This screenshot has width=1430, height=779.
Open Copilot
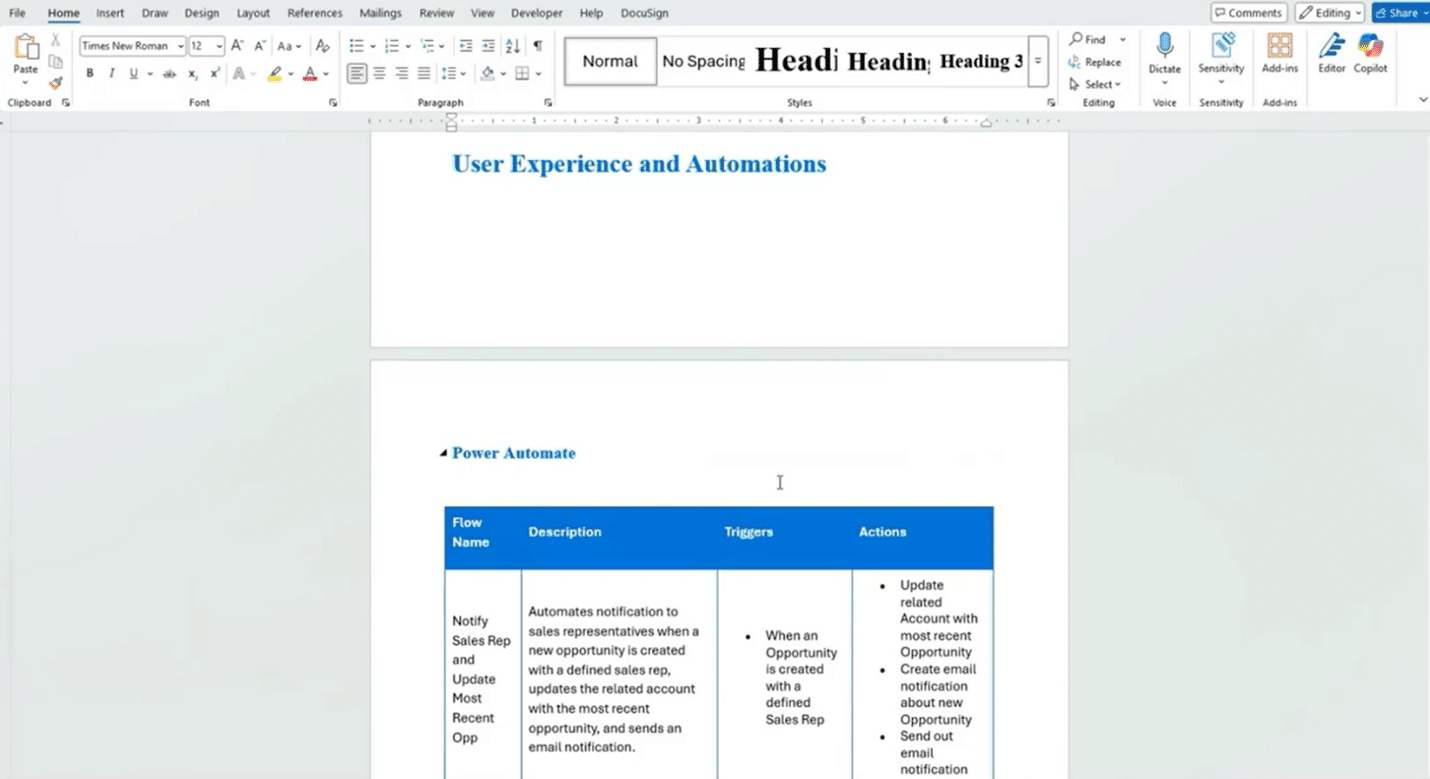point(1370,52)
